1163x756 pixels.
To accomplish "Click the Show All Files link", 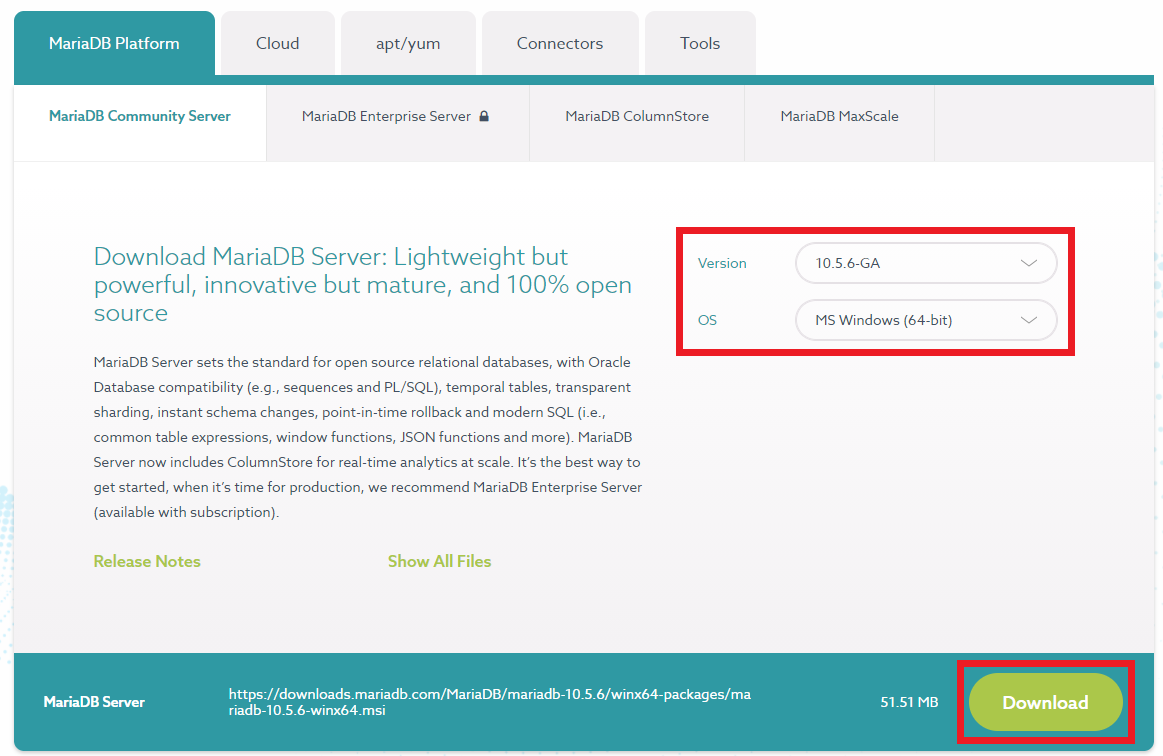I will point(439,562).
